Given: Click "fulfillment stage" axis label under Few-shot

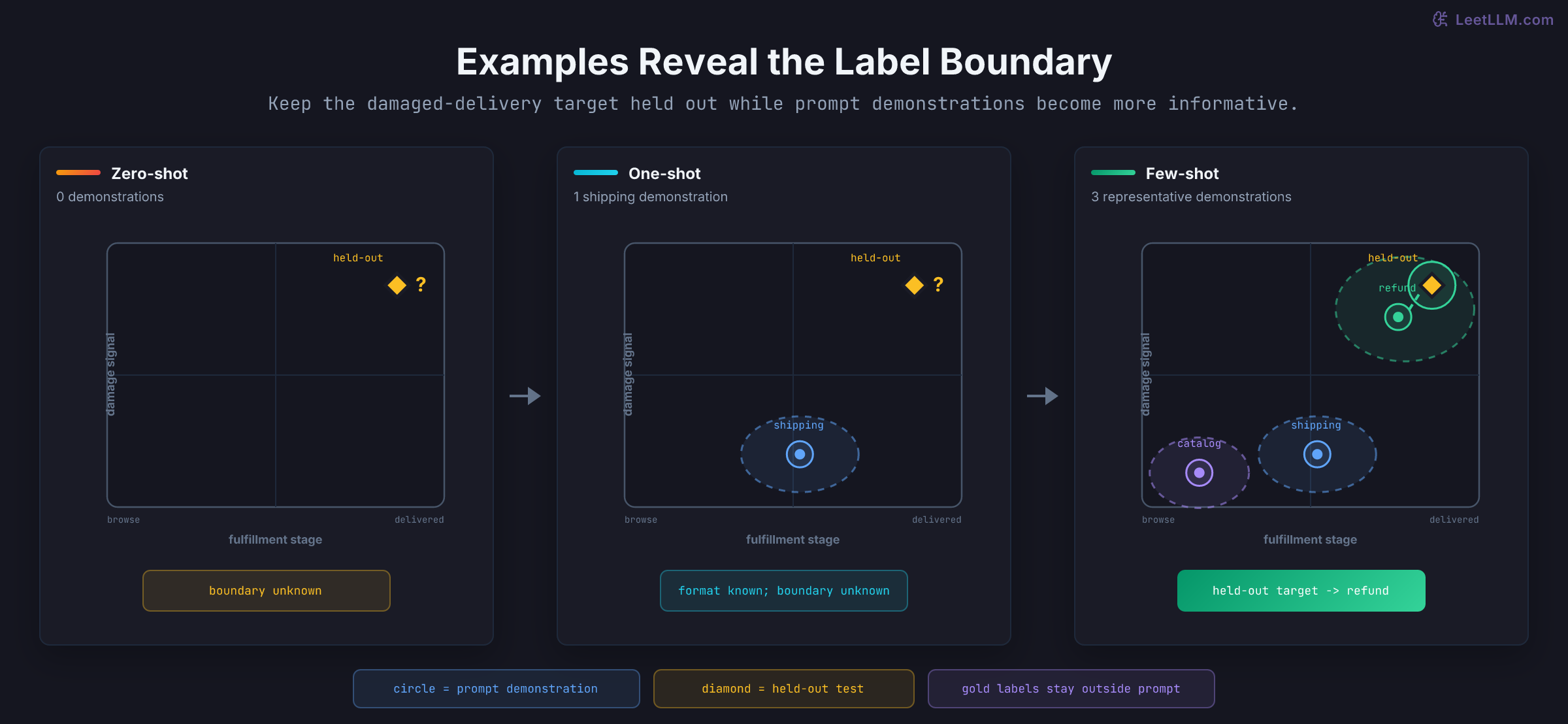Looking at the screenshot, I should click(x=1310, y=540).
